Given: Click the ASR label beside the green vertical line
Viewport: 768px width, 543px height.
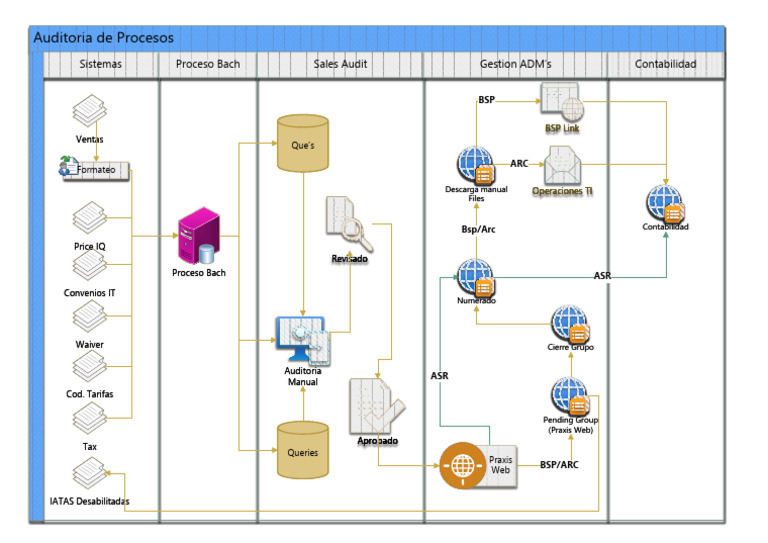Looking at the screenshot, I should coord(439,376).
